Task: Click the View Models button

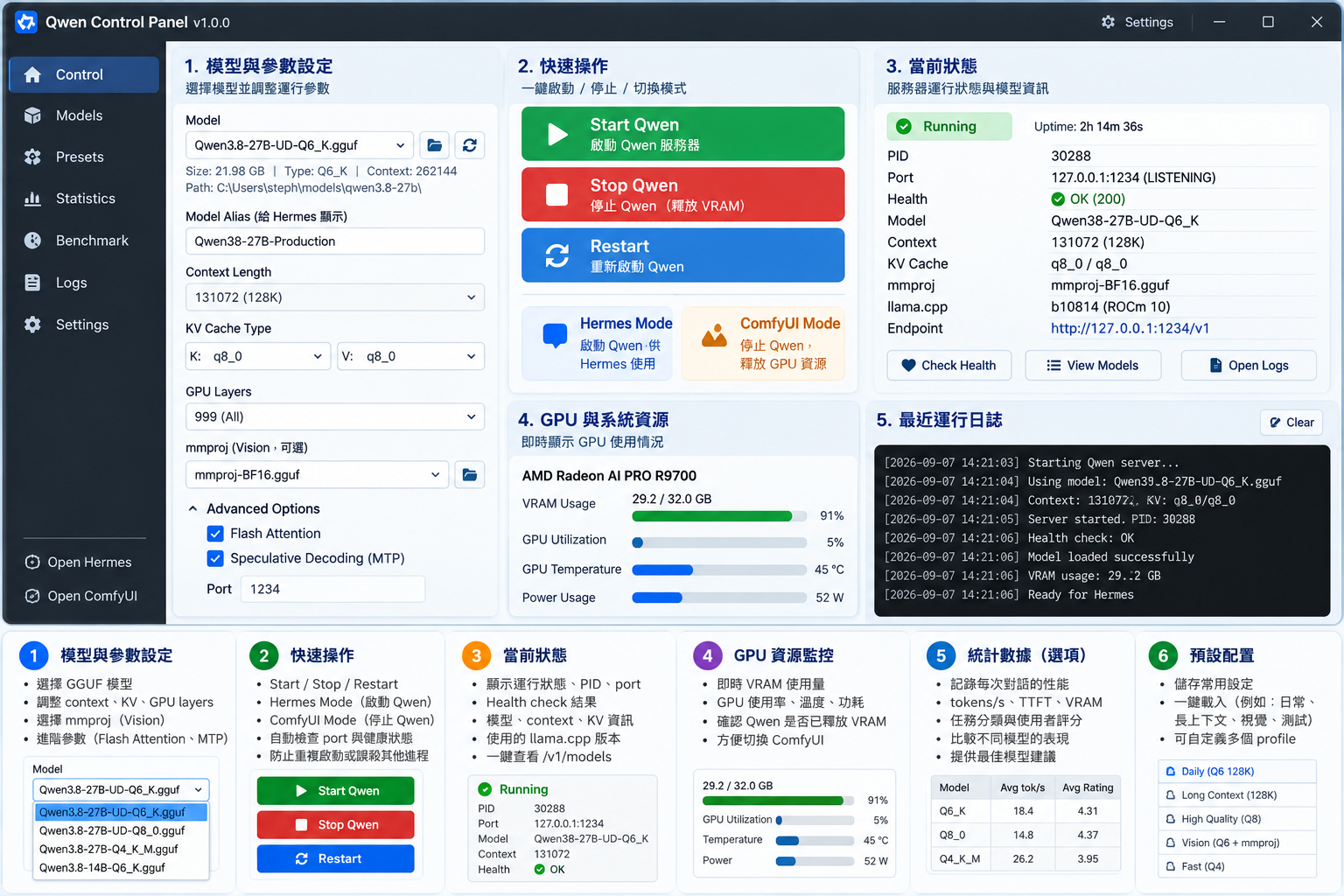Action: (1093, 366)
